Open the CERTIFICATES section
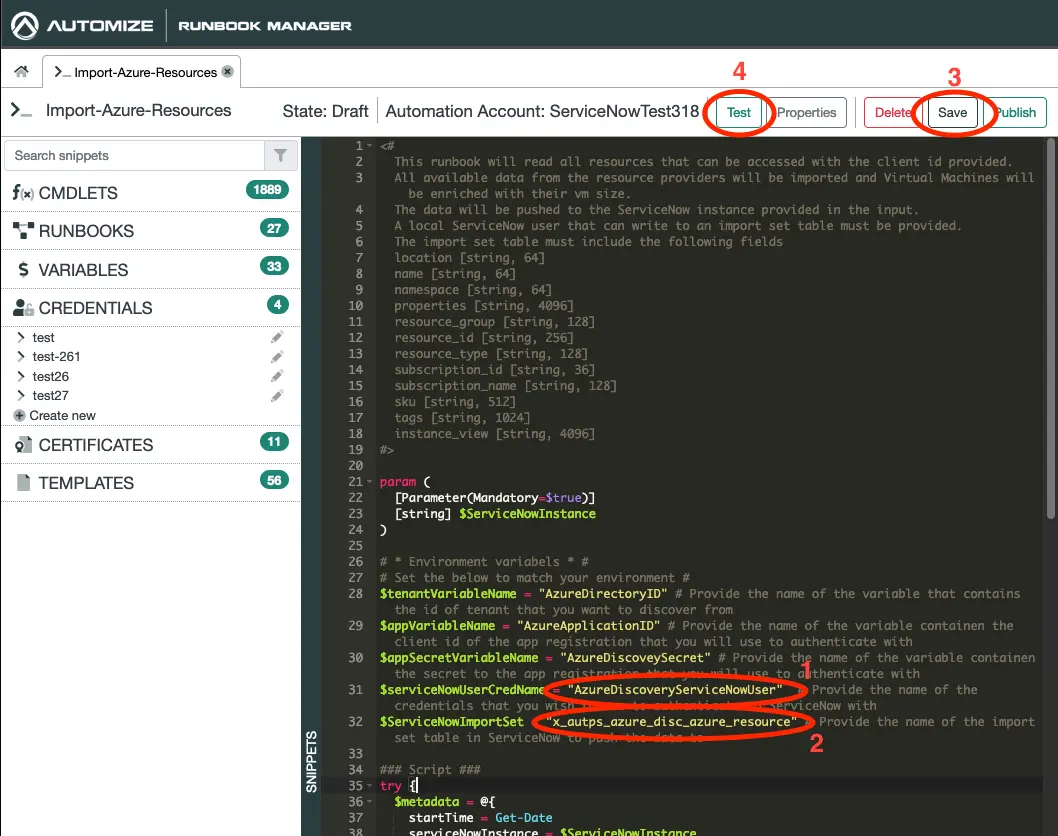 pos(150,445)
